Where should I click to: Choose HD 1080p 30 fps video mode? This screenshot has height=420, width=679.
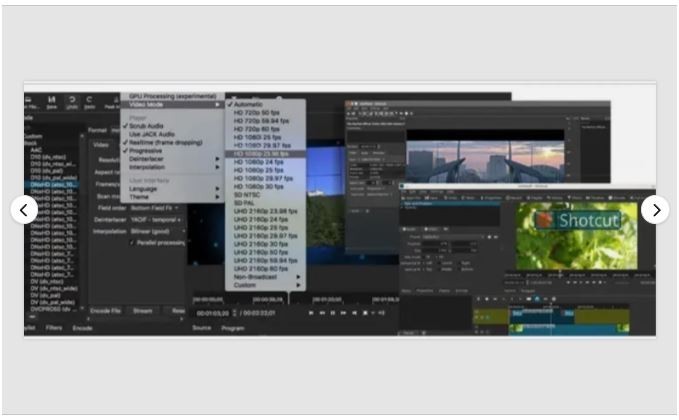click(x=259, y=187)
